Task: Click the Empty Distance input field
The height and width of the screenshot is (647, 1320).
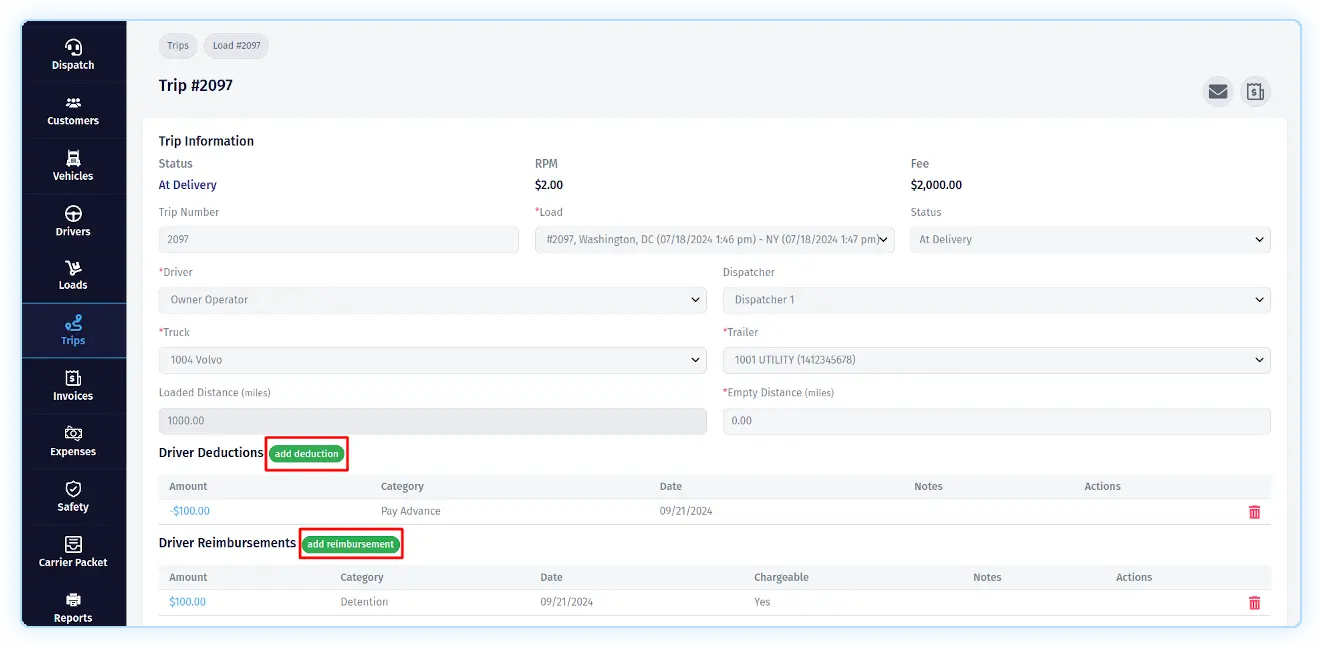Action: [996, 421]
